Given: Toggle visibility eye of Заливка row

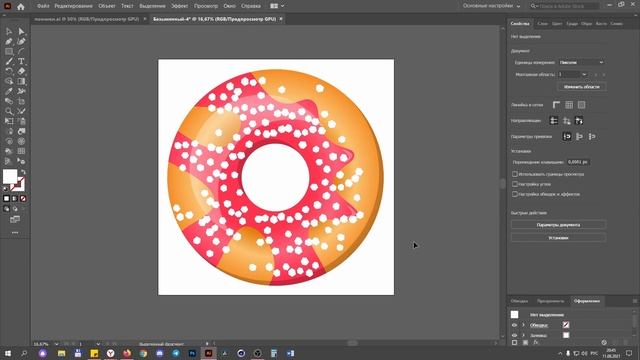Looking at the screenshot, I should point(514,335).
